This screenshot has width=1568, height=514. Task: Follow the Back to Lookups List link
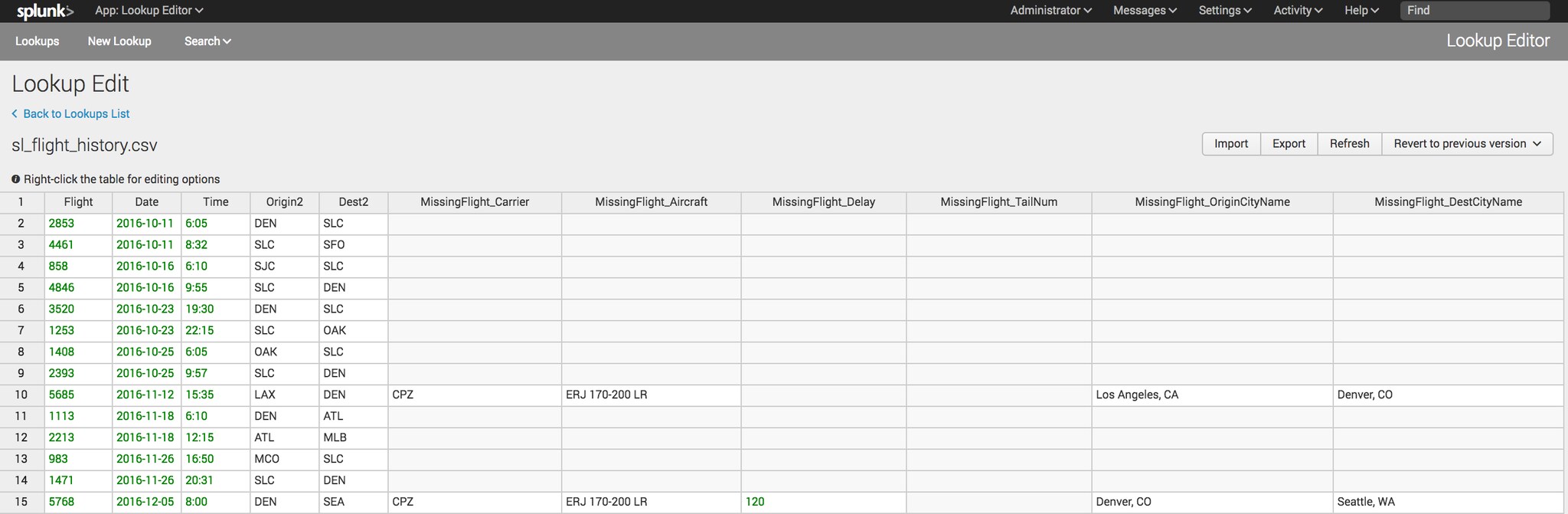click(70, 114)
